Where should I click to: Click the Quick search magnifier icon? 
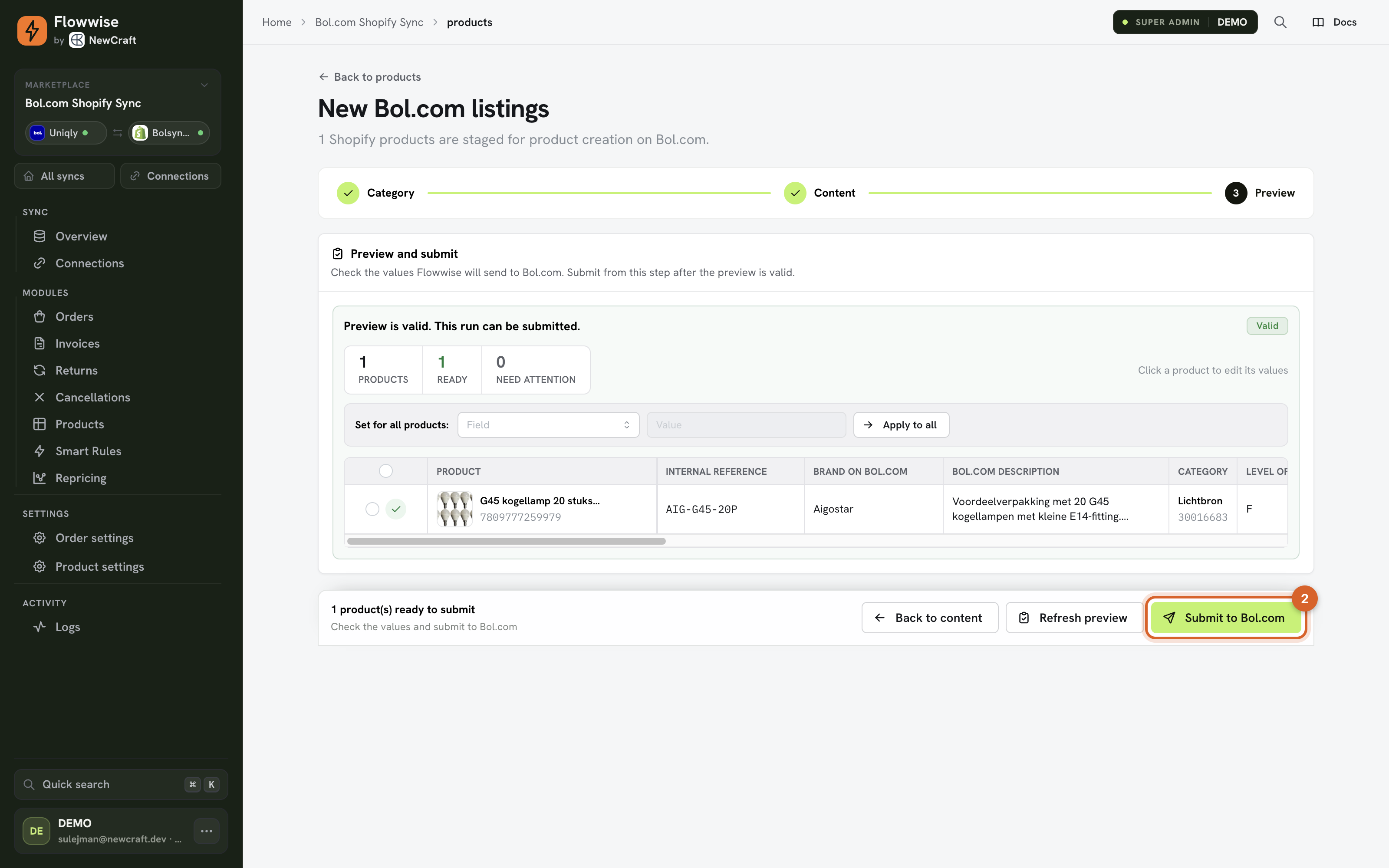coord(29,784)
